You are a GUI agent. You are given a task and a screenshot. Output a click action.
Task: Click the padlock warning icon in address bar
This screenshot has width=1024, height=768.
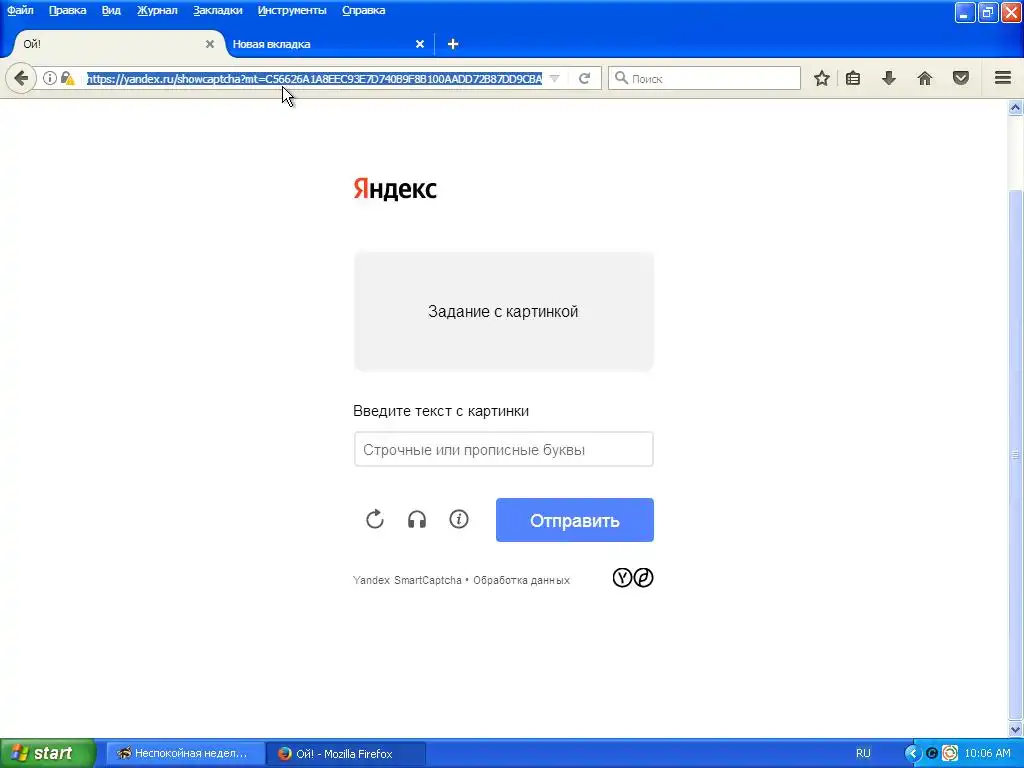(67, 78)
